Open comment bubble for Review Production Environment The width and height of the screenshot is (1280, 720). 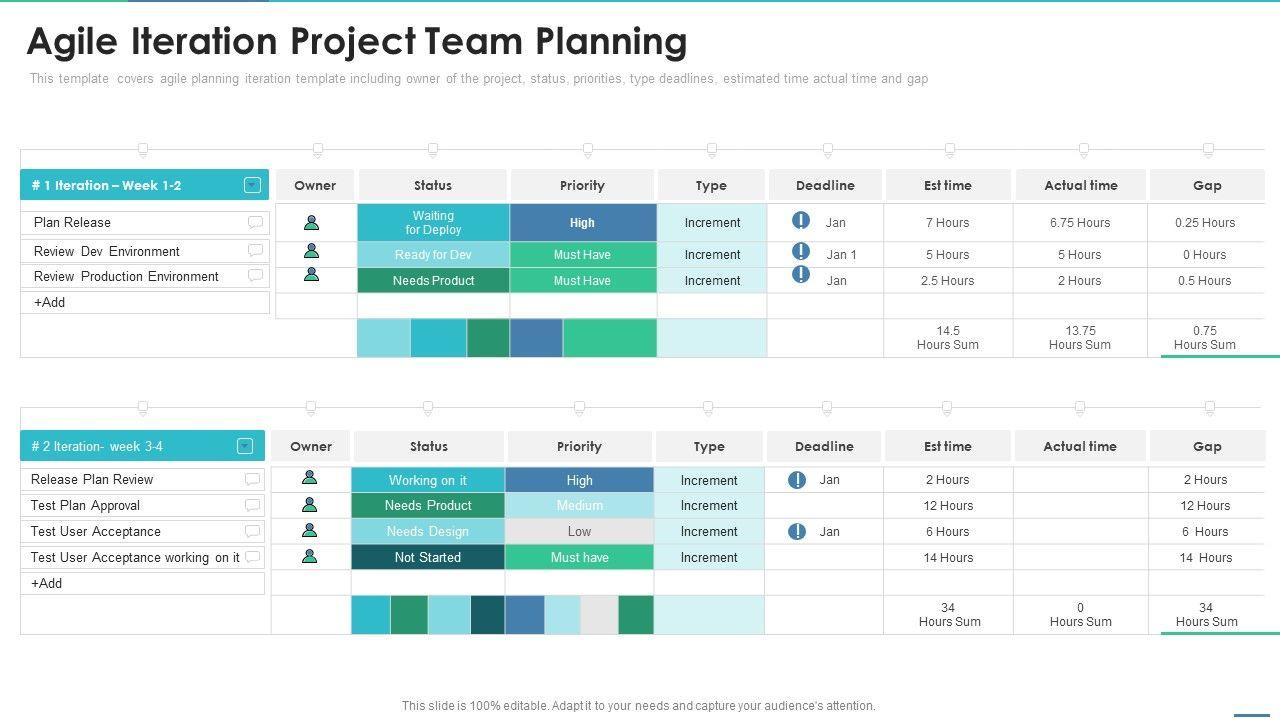coord(255,276)
